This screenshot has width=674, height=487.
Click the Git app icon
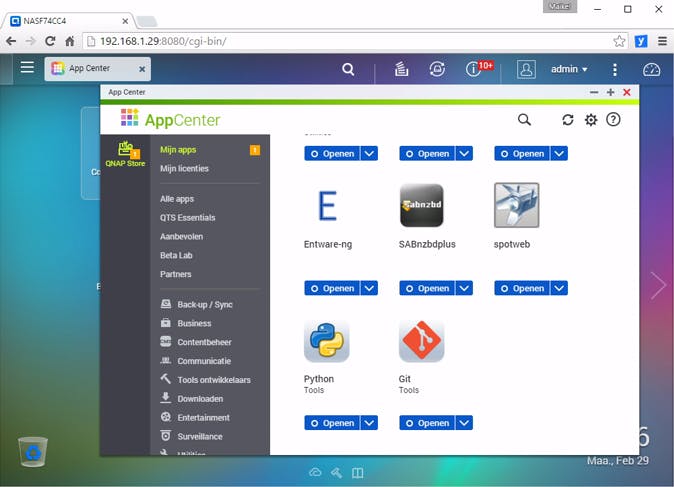tap(421, 340)
